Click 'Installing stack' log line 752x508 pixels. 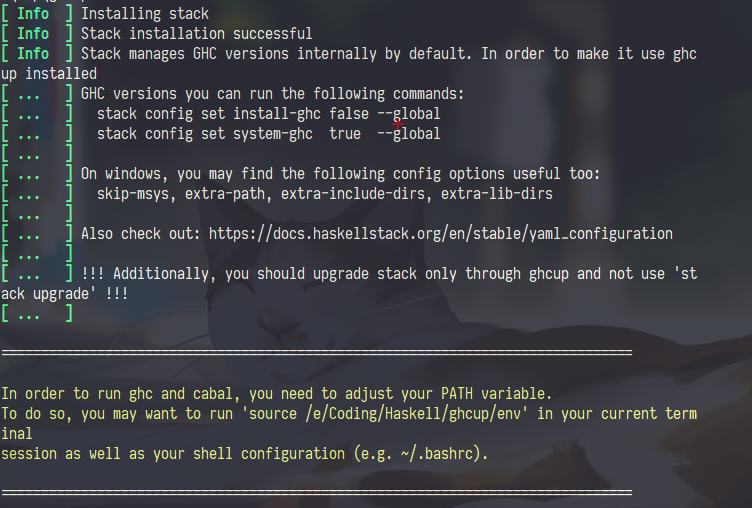145,13
